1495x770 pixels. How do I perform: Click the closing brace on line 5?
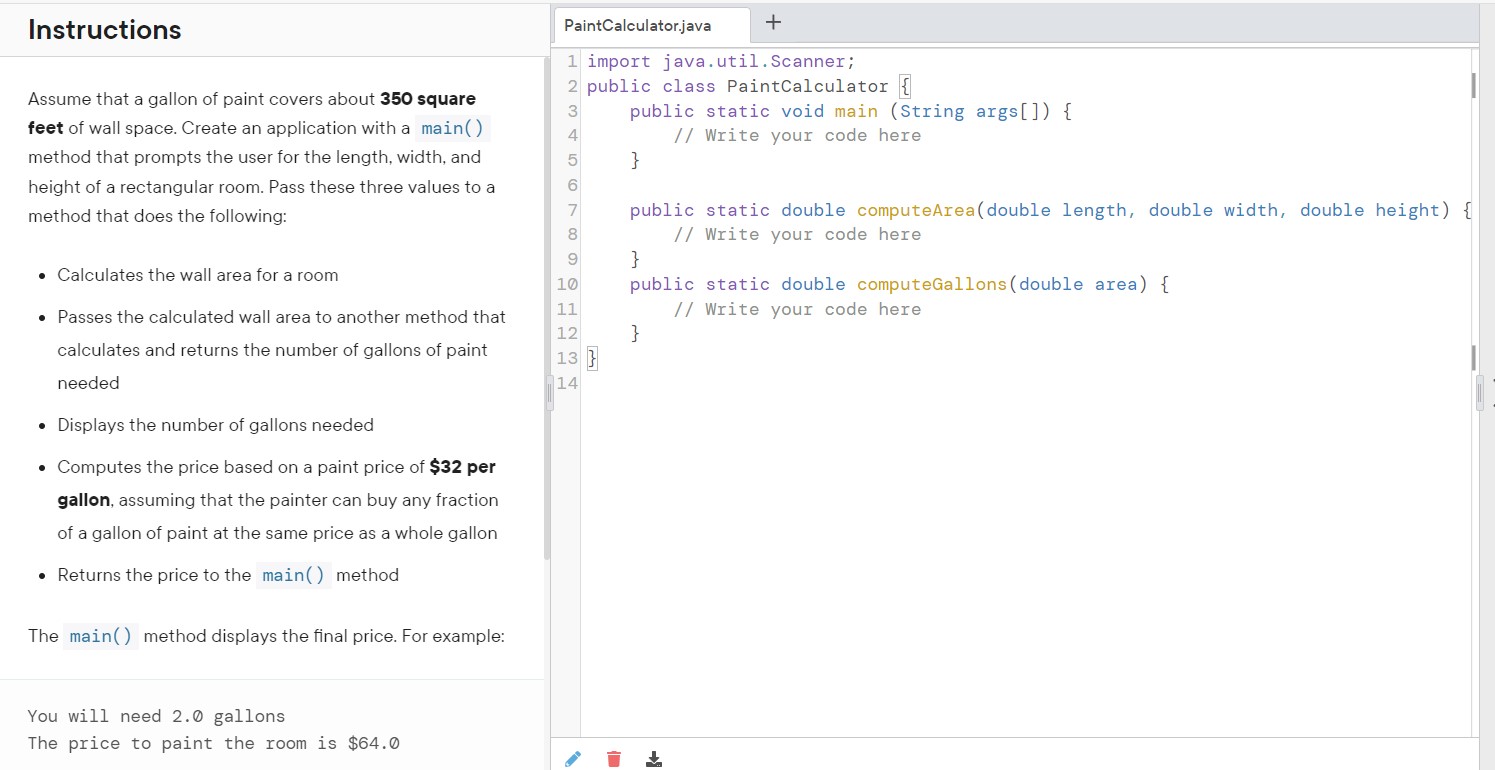635,160
